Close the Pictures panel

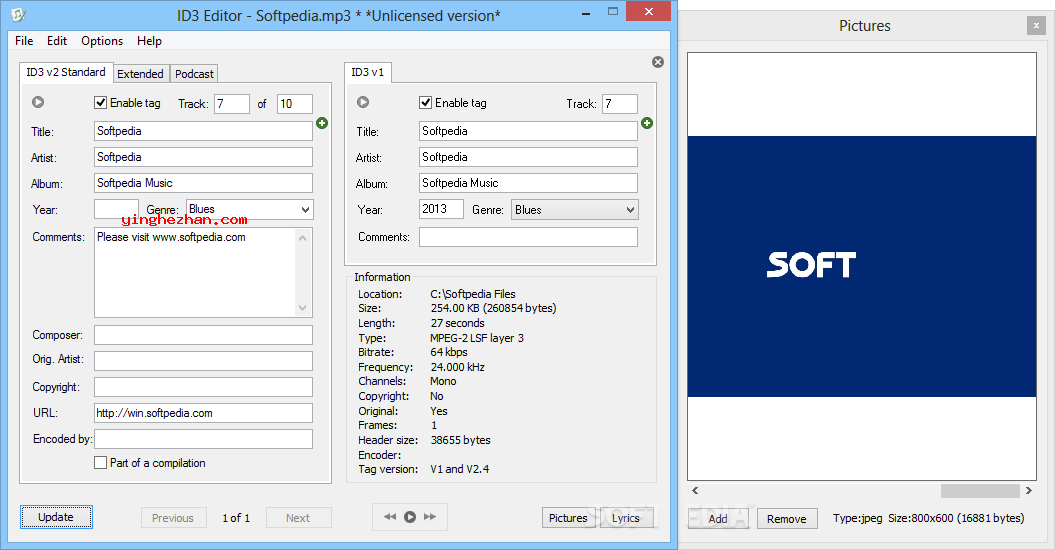coord(1036,26)
